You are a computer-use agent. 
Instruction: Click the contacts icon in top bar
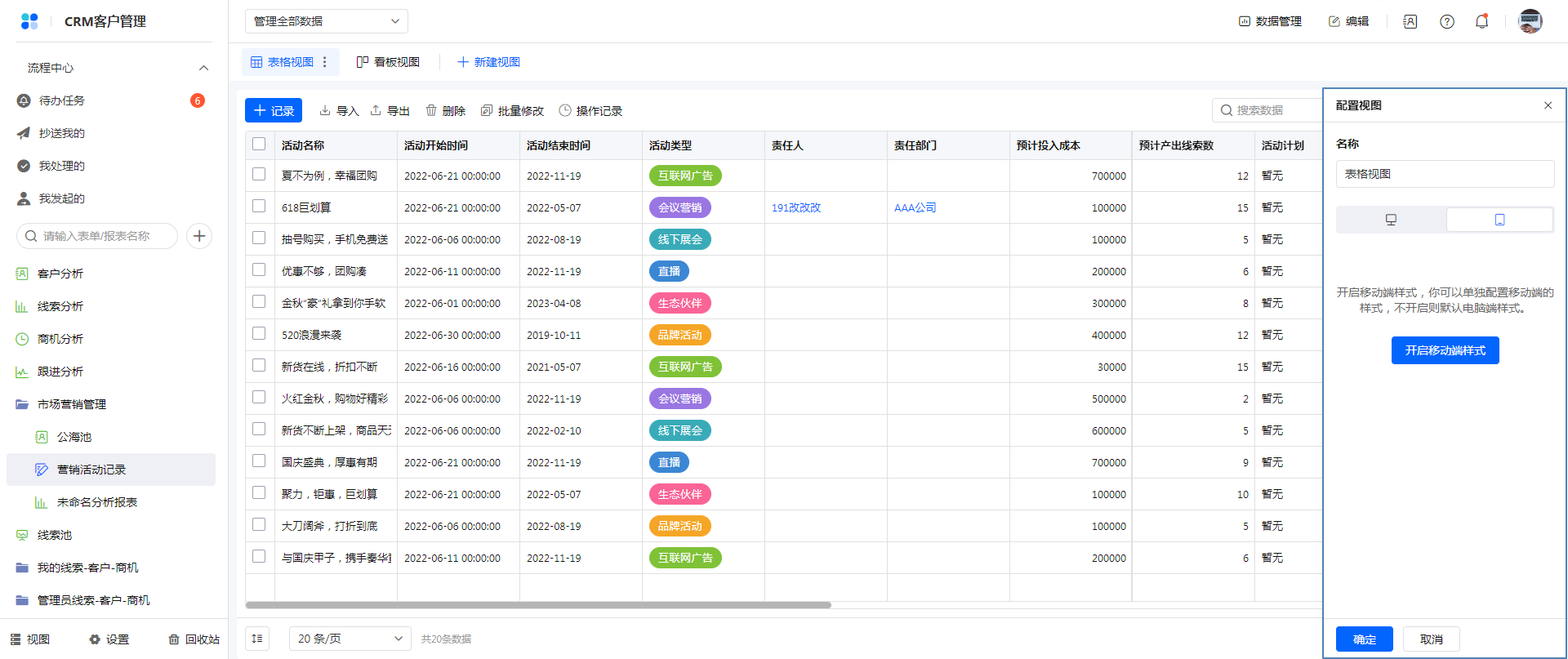pyautogui.click(x=1410, y=21)
